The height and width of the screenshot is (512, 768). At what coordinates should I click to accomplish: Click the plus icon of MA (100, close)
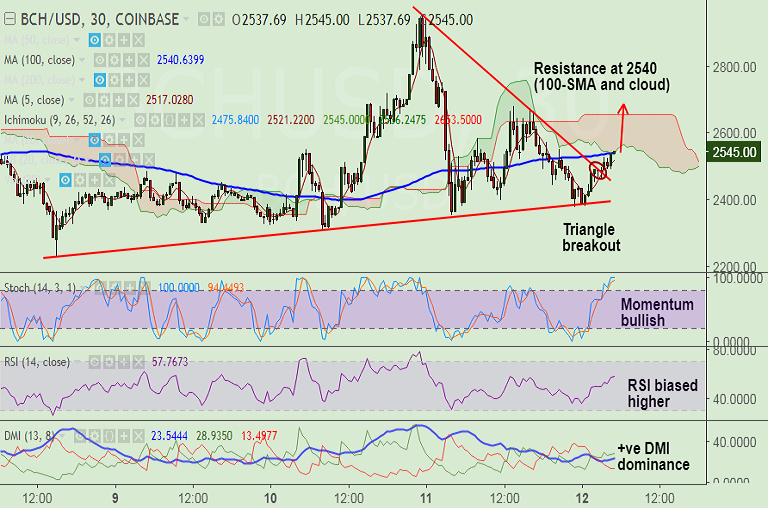[x=129, y=60]
